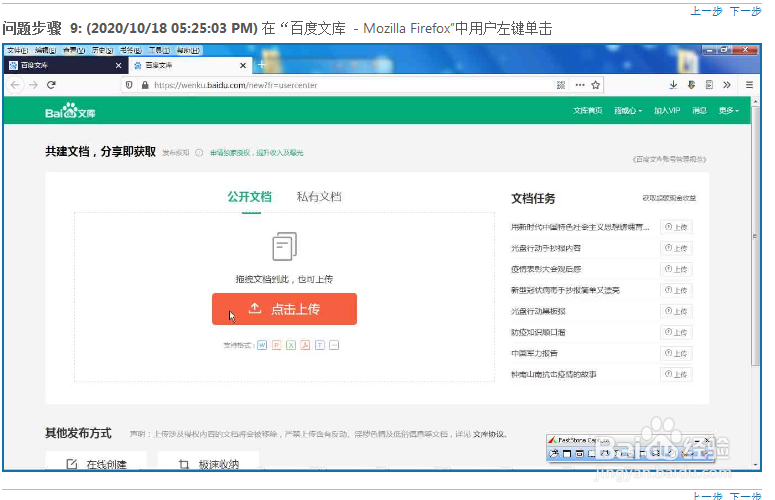Go back with the Firefox back arrow
Image resolution: width=775 pixels, height=500 pixels.
click(x=15, y=85)
